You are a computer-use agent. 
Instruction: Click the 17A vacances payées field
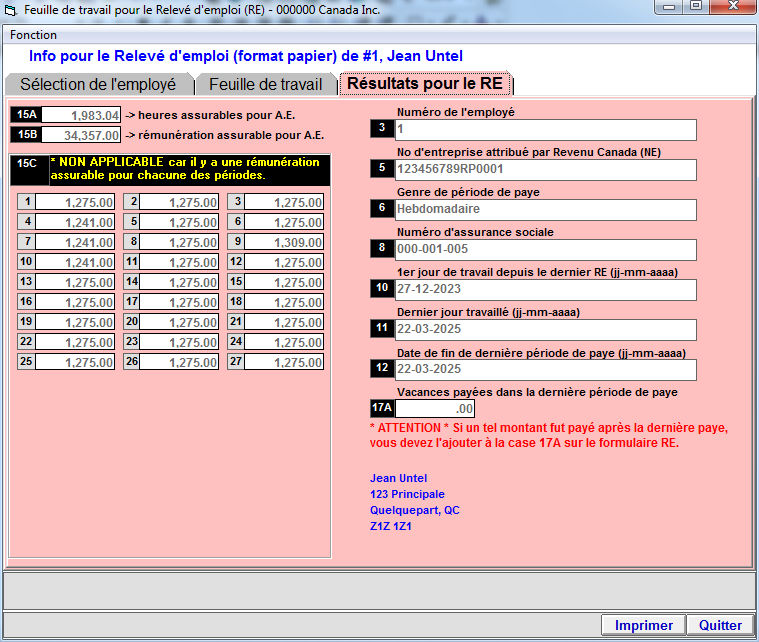[x=435, y=408]
